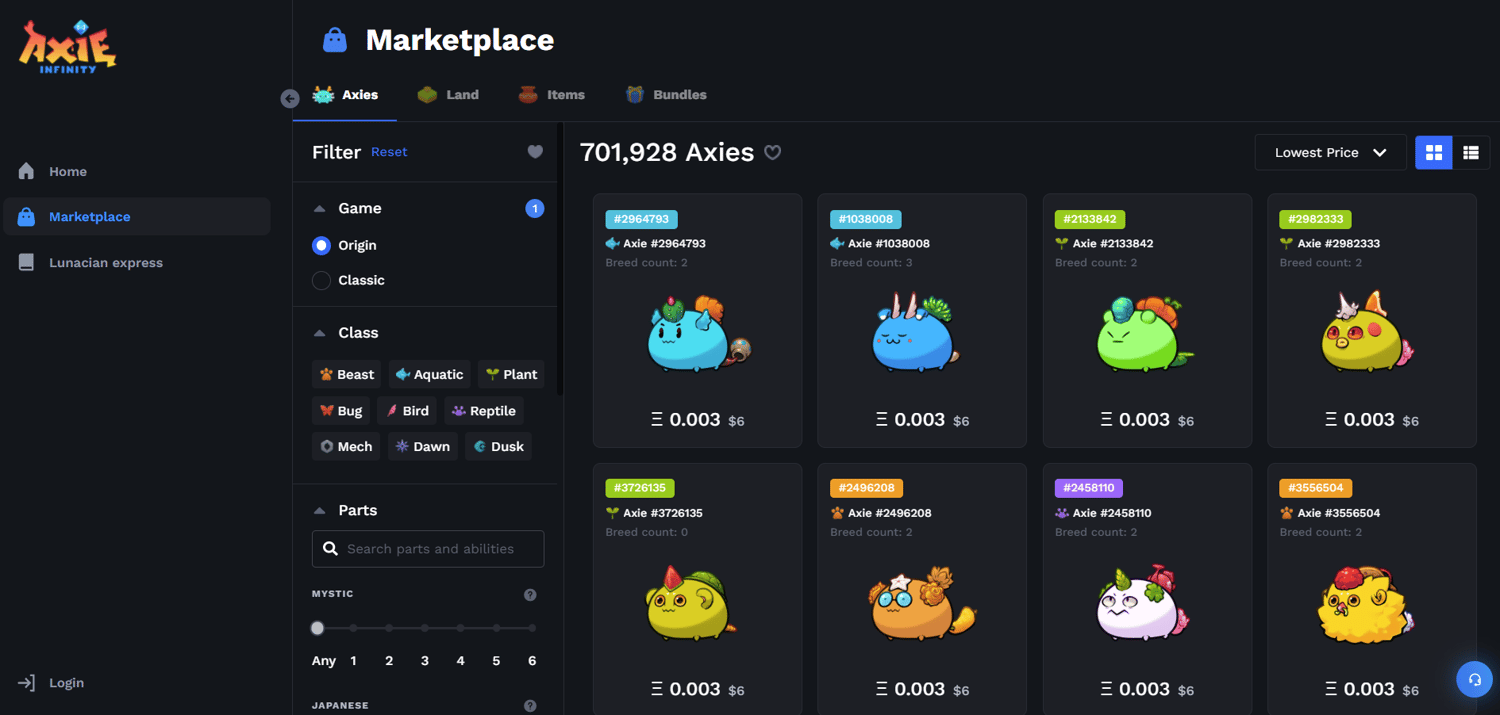Image resolution: width=1500 pixels, height=715 pixels.
Task: Collapse the Parts filter section
Action: click(320, 510)
